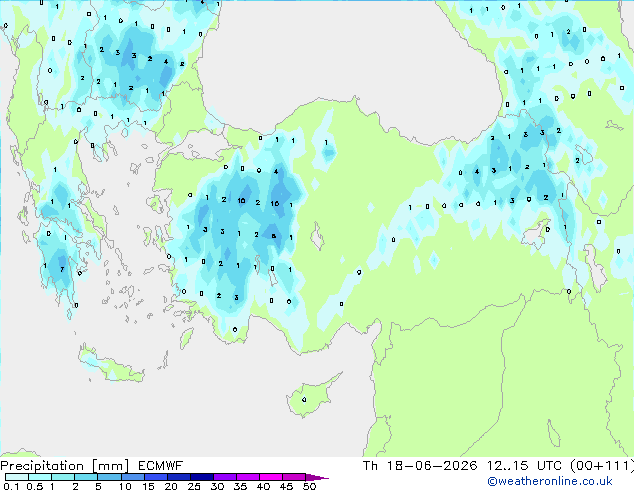Click the 30–35 mm purple swatch

coord(224,477)
